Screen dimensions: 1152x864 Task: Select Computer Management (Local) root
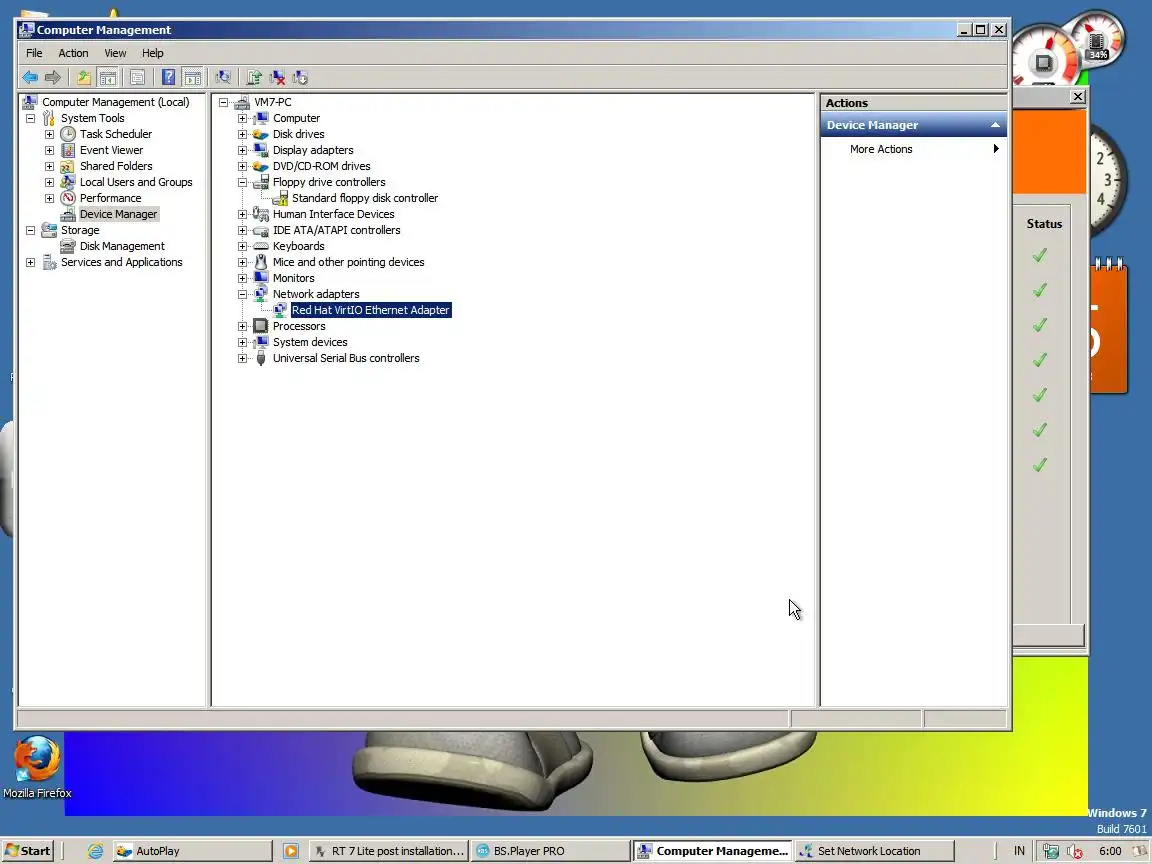(115, 102)
